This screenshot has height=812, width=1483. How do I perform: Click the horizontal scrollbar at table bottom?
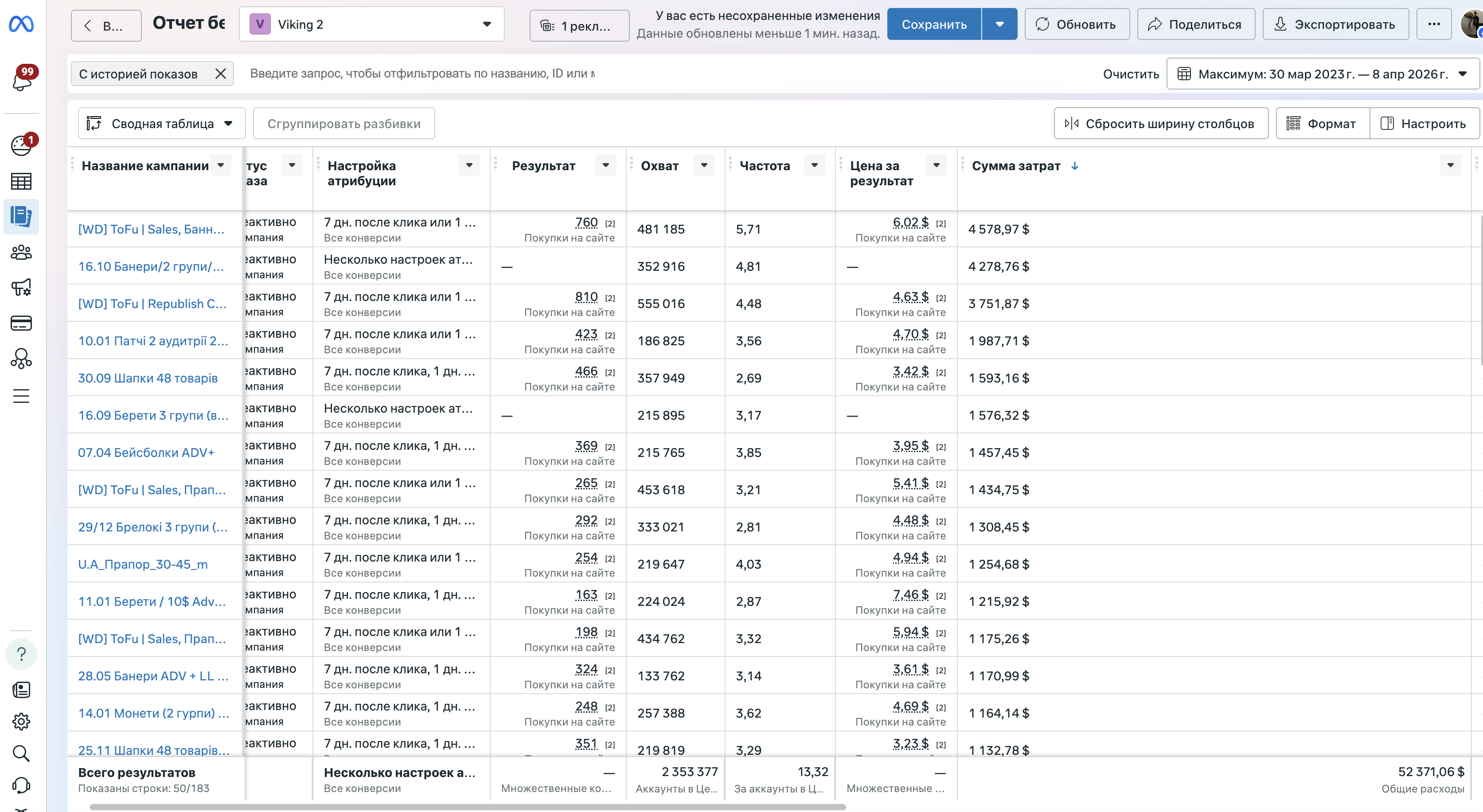point(468,807)
